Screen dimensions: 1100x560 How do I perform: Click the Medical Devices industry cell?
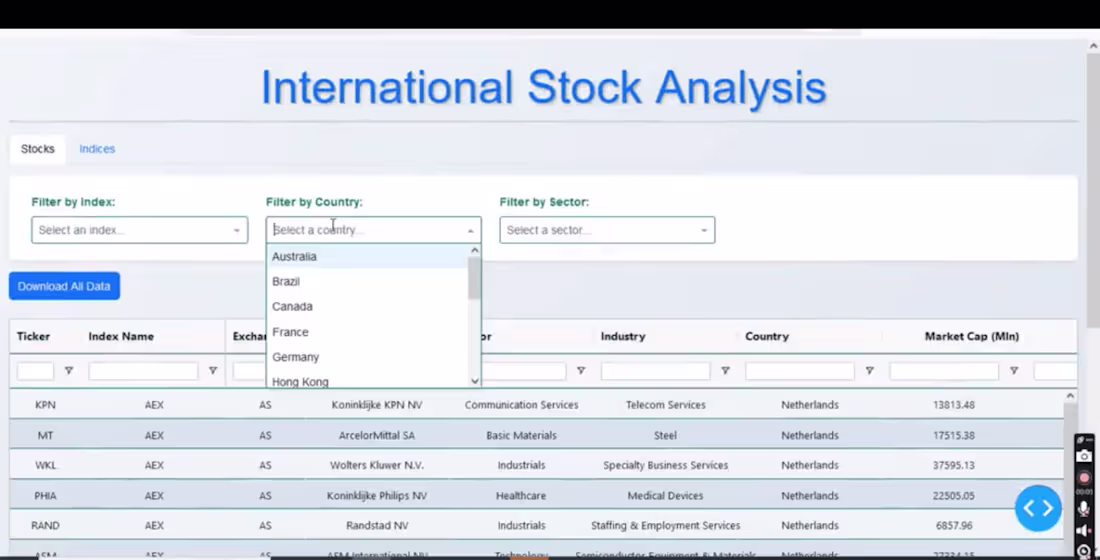(x=666, y=495)
